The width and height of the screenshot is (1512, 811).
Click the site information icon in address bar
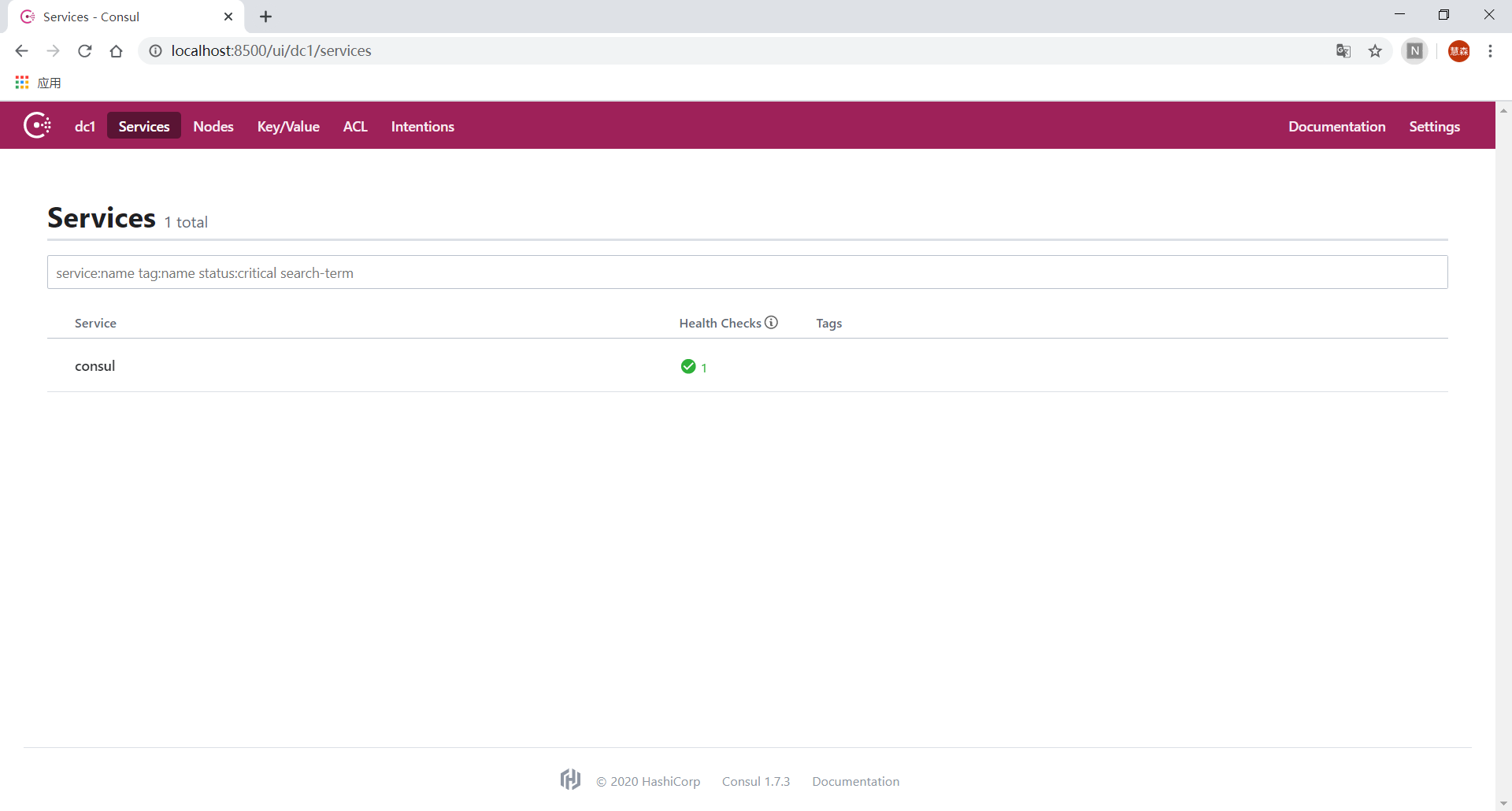click(x=156, y=51)
